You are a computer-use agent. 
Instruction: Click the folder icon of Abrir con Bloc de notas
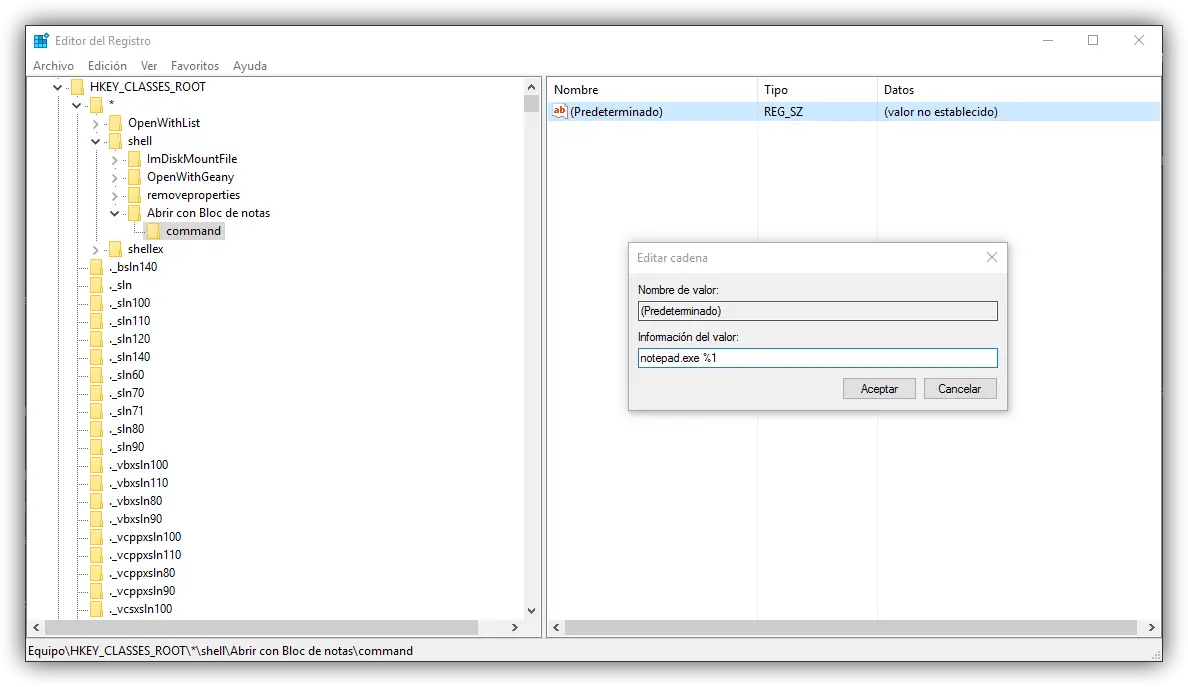(134, 213)
